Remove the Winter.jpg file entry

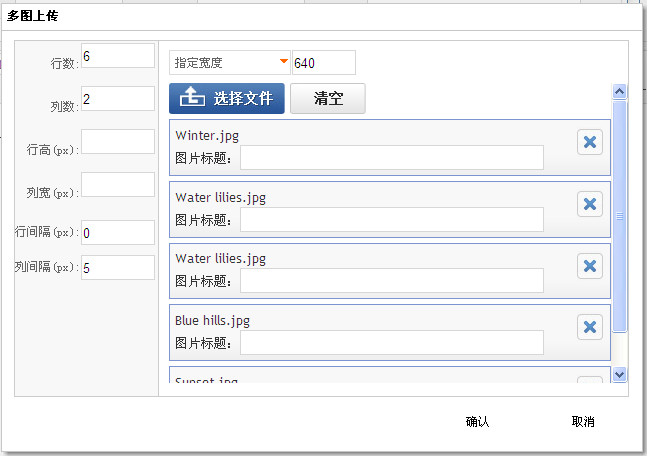590,142
